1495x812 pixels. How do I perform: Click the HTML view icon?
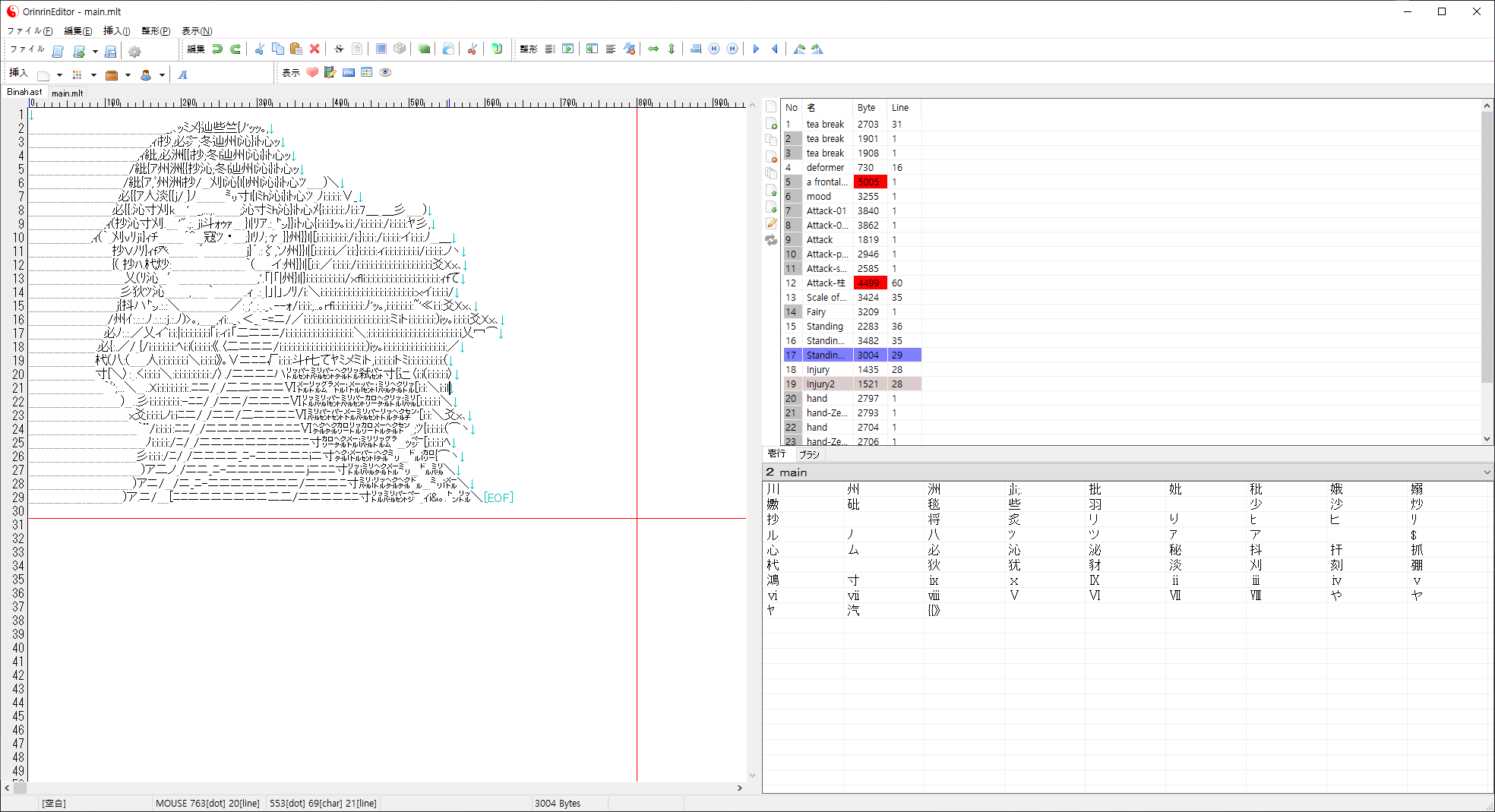coord(349,73)
